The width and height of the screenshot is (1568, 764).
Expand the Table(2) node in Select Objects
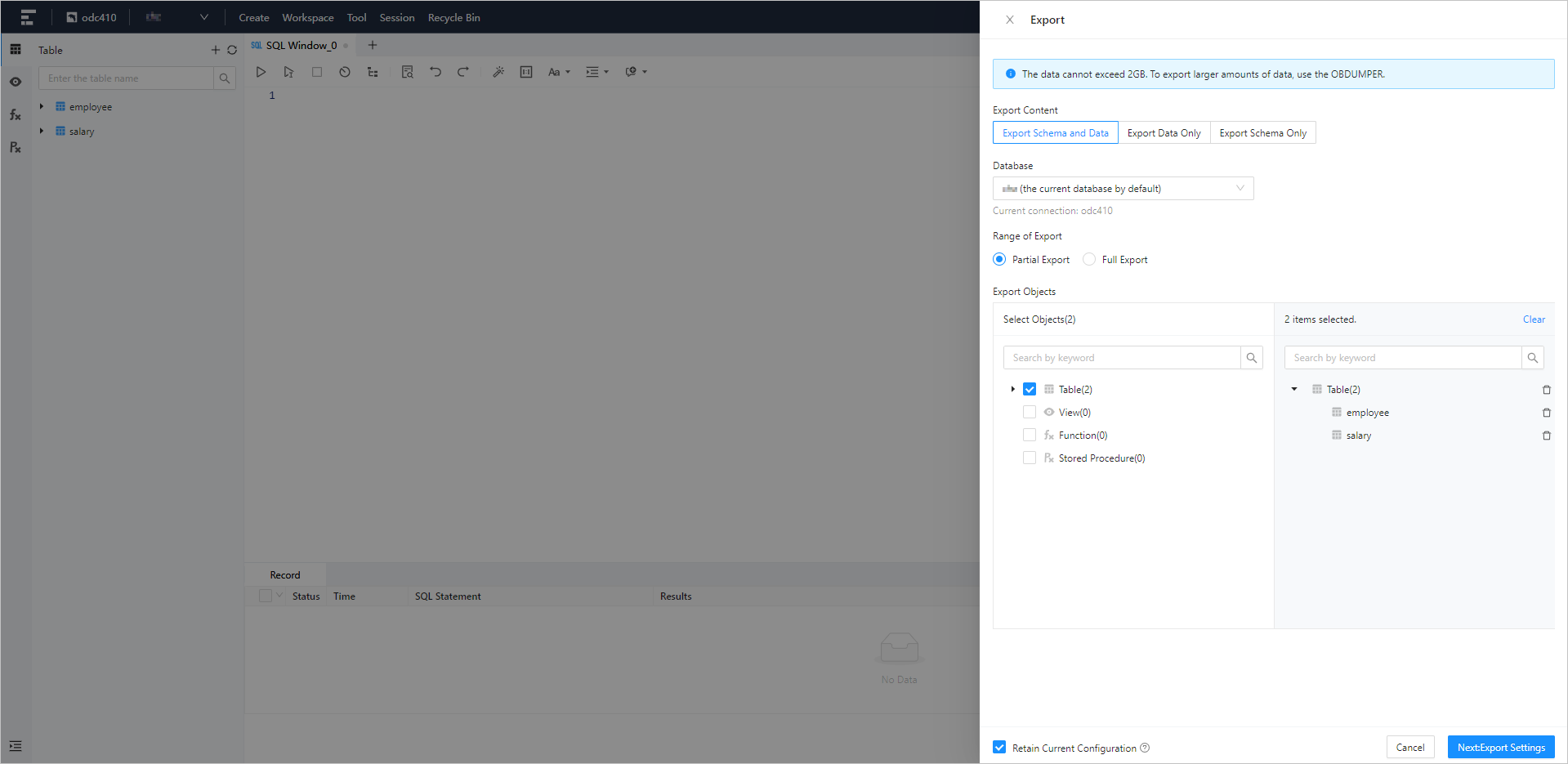1012,390
